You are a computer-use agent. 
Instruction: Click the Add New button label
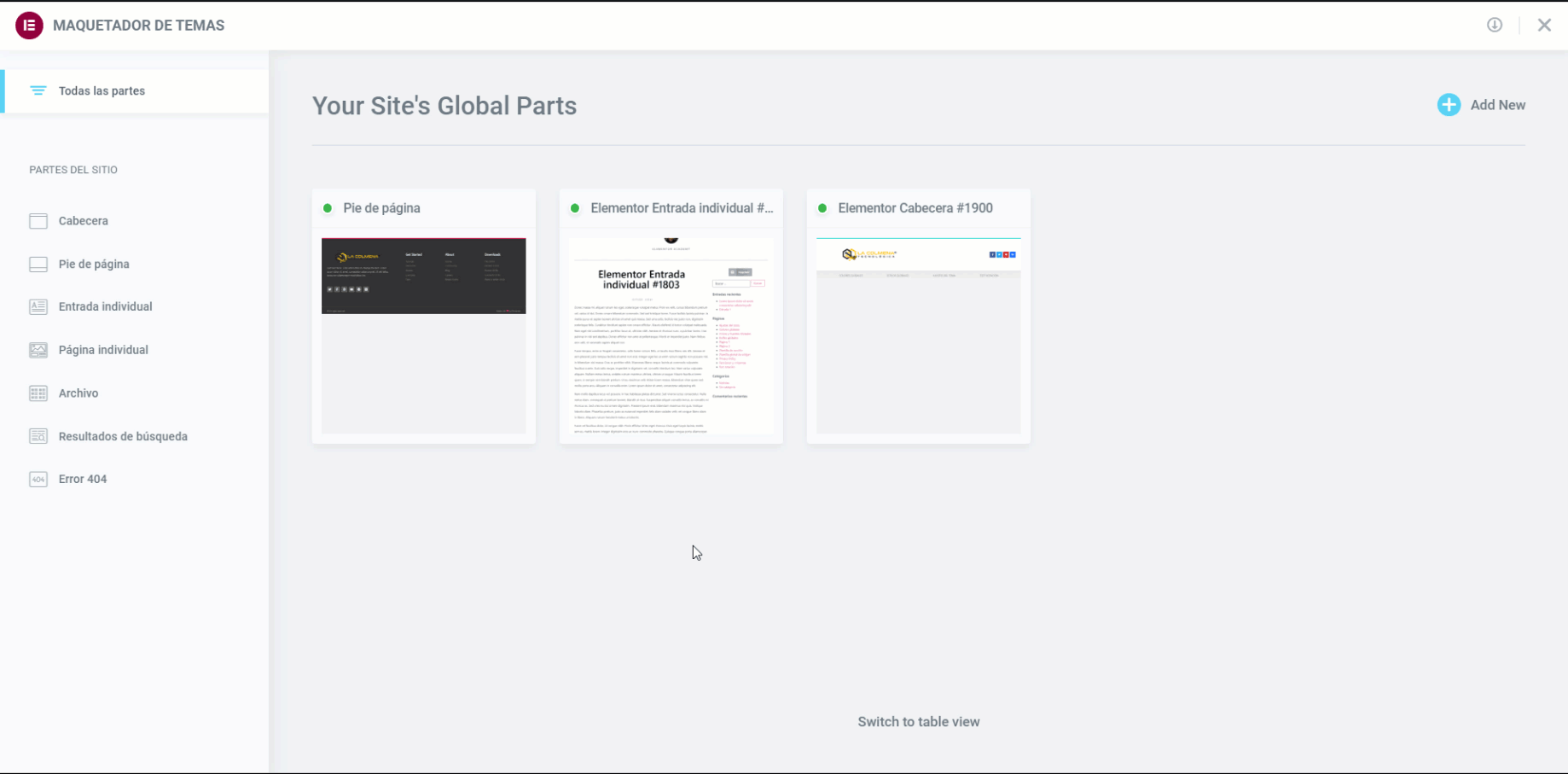[1497, 105]
